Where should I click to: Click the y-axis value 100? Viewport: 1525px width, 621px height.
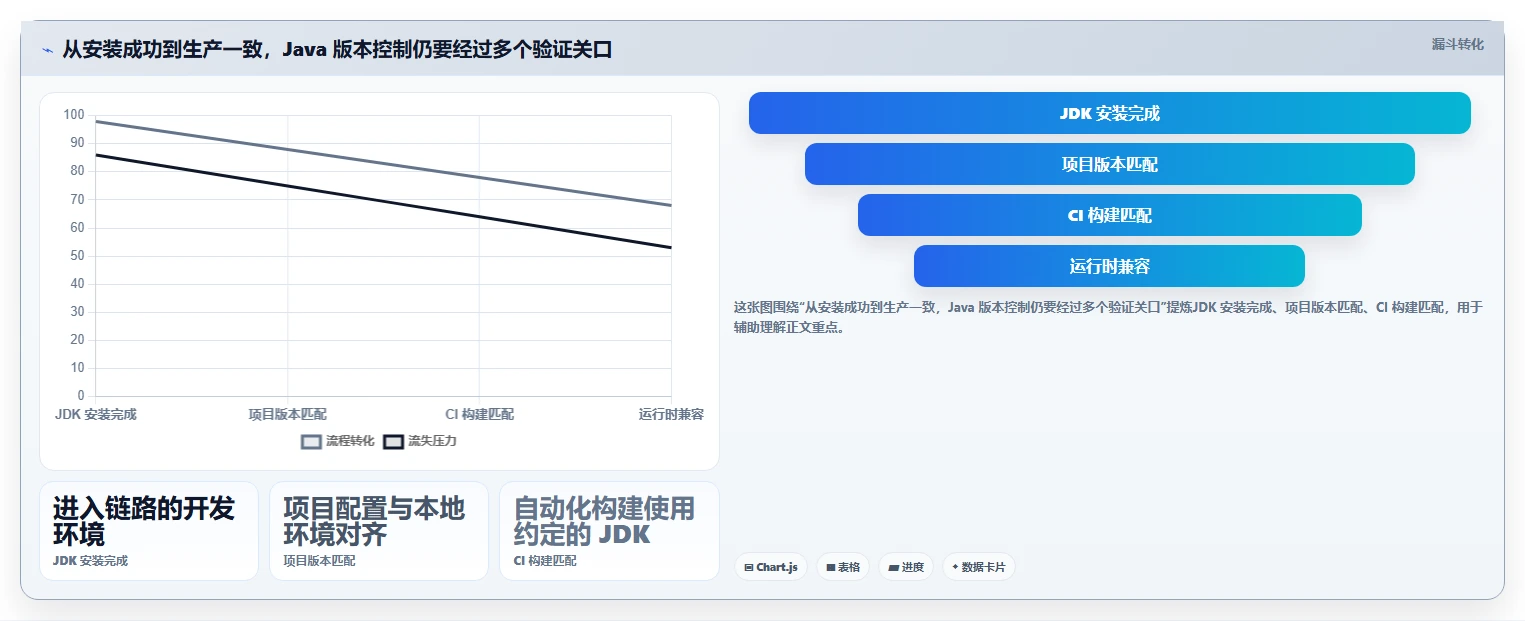(74, 115)
